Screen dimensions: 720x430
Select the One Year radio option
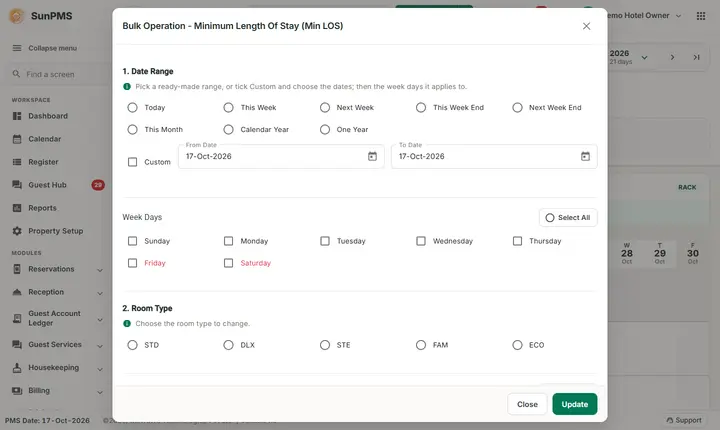tap(325, 130)
